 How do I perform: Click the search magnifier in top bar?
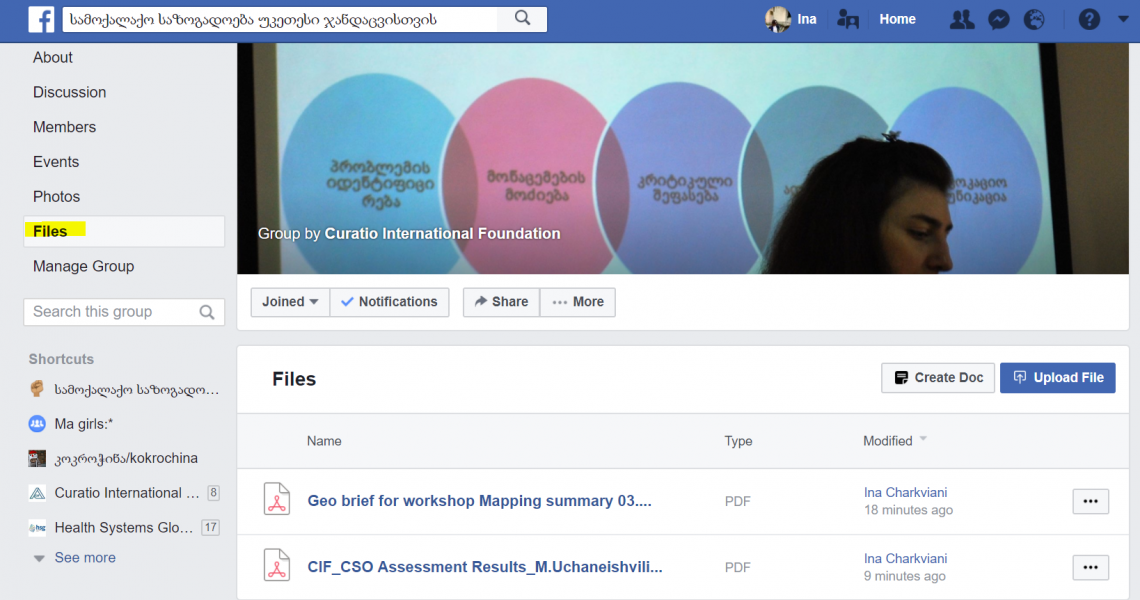522,19
